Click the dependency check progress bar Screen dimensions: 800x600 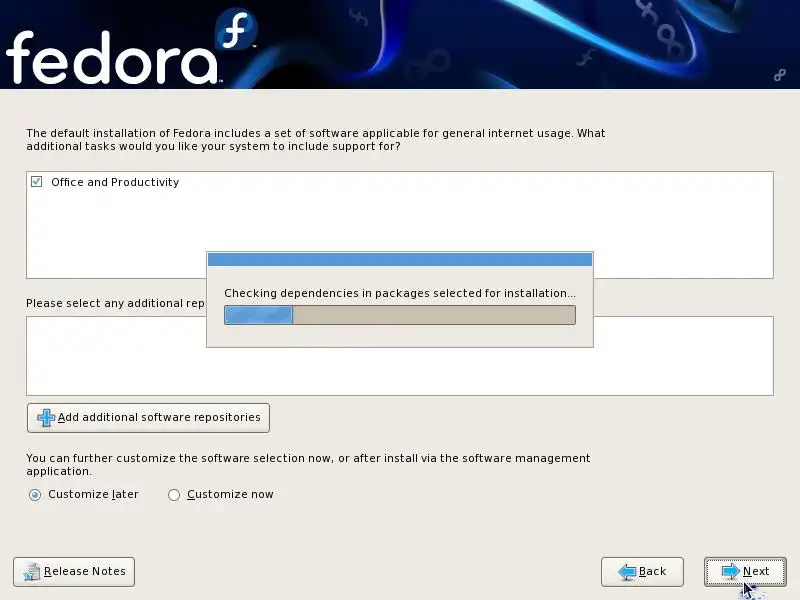(400, 315)
